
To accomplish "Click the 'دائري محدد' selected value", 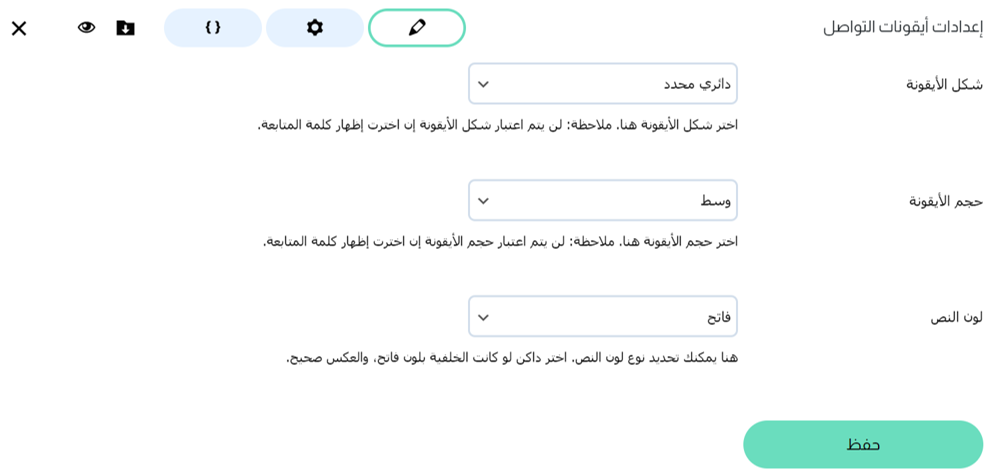I will pos(697,84).
